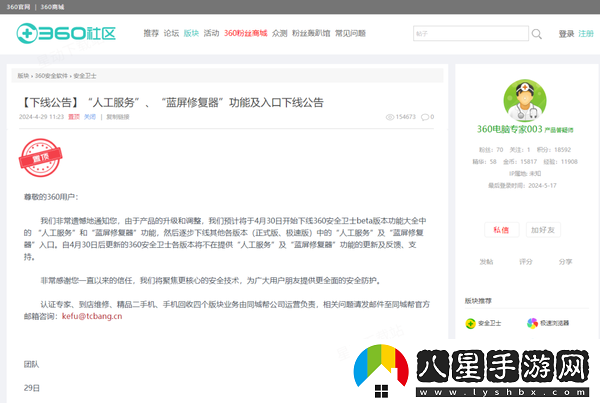Viewport: 600px width, 403px height.
Task: Open the kefu@tcbang.cn email link
Action: 92,316
